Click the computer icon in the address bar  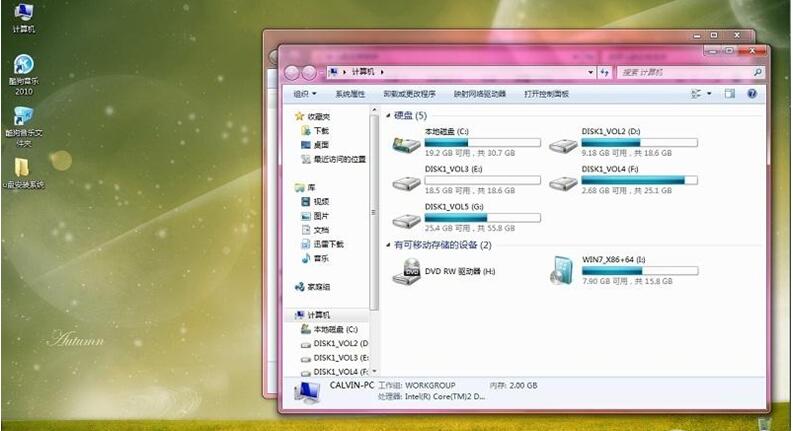click(333, 72)
